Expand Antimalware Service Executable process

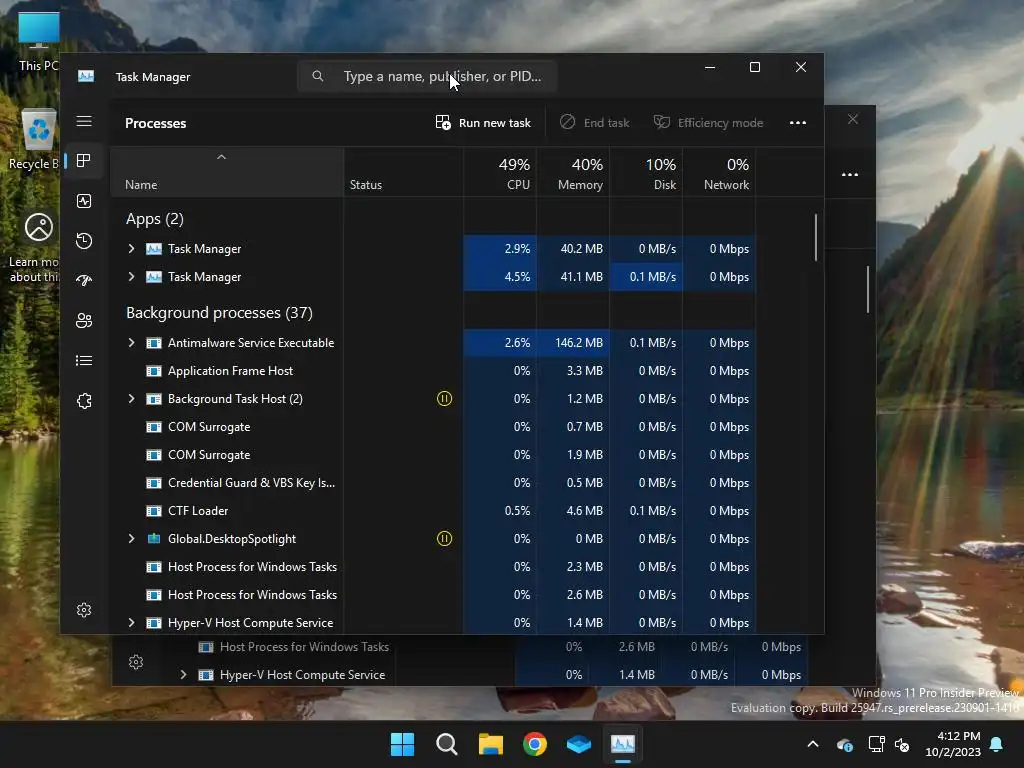[x=131, y=343]
